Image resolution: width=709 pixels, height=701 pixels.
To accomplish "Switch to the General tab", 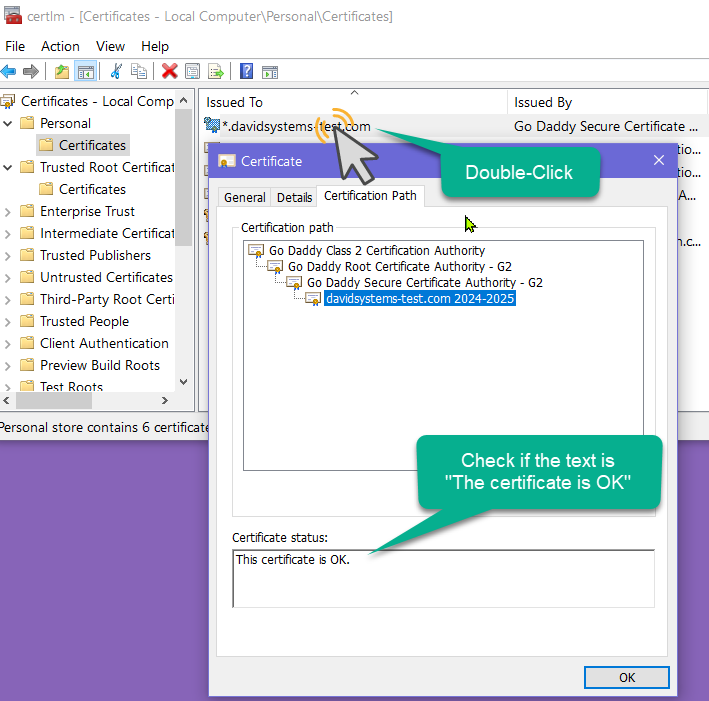I will pyautogui.click(x=244, y=198).
